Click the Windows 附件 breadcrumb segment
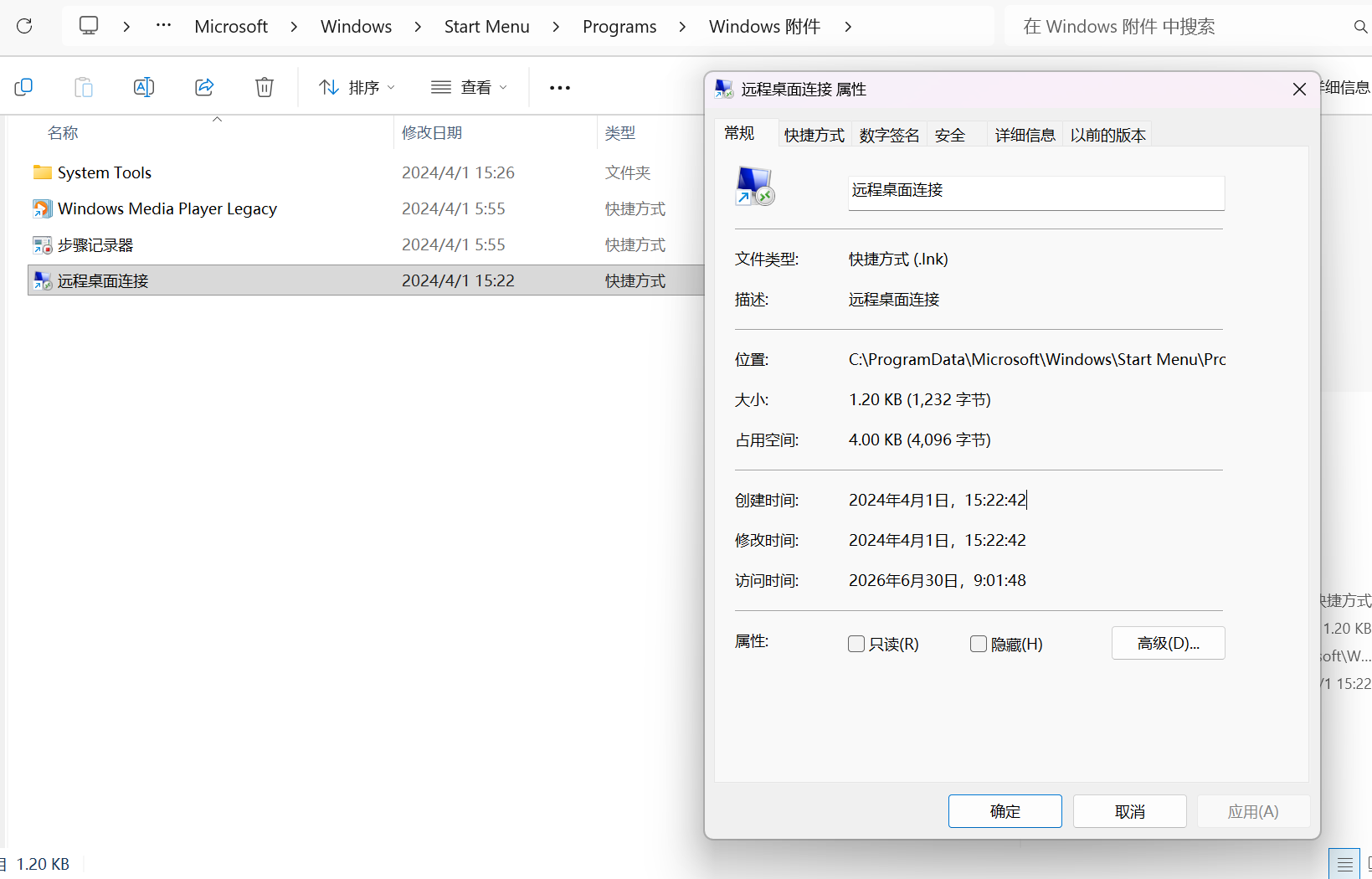1372x879 pixels. tap(764, 27)
